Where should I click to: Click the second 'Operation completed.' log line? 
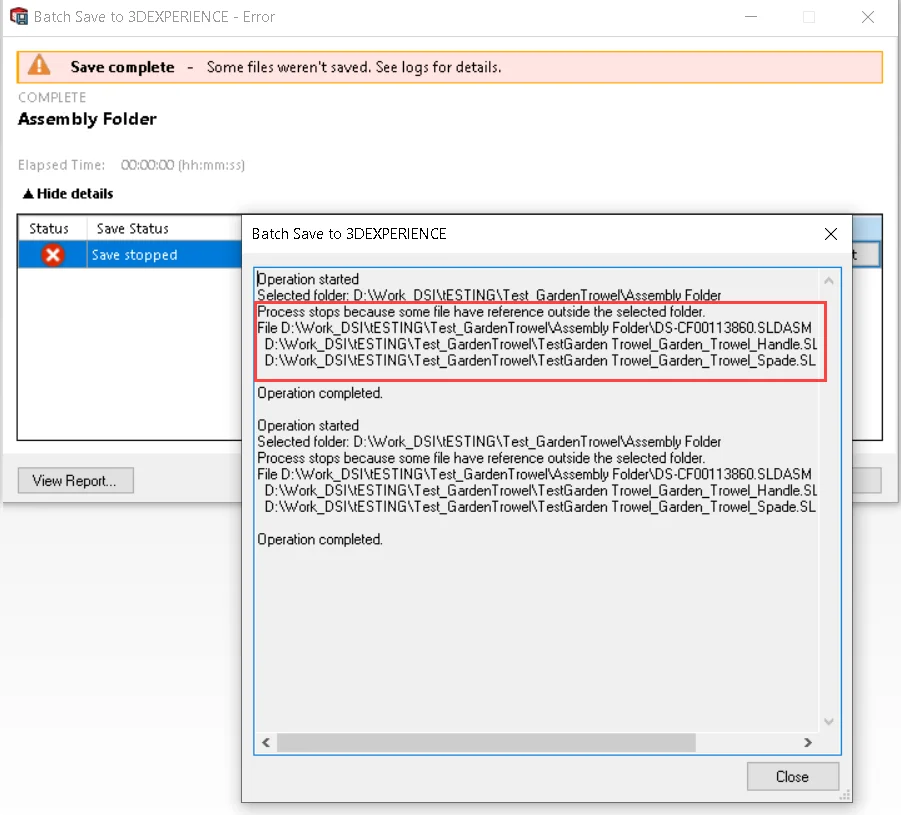click(x=320, y=539)
